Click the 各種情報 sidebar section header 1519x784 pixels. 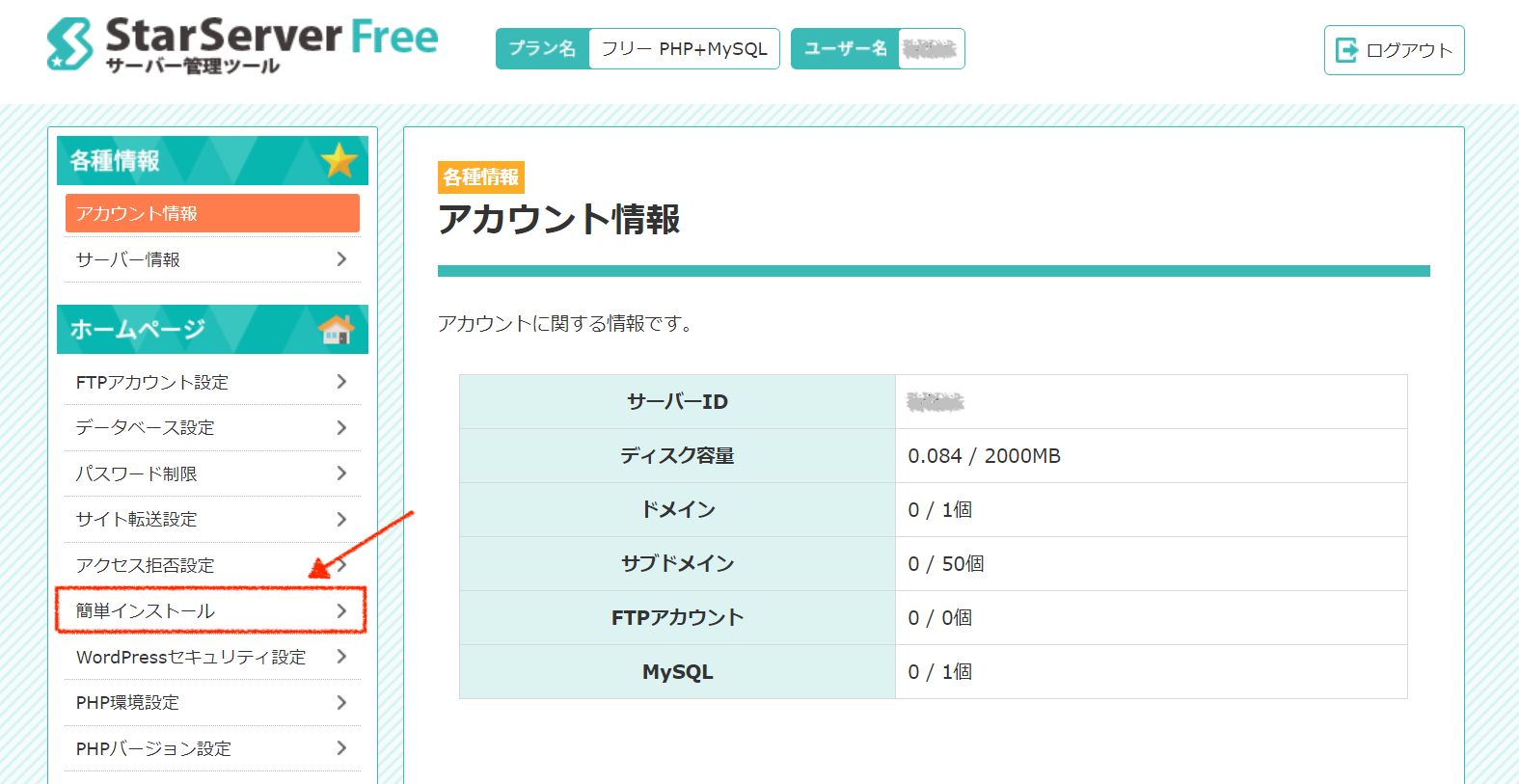pyautogui.click(x=212, y=160)
